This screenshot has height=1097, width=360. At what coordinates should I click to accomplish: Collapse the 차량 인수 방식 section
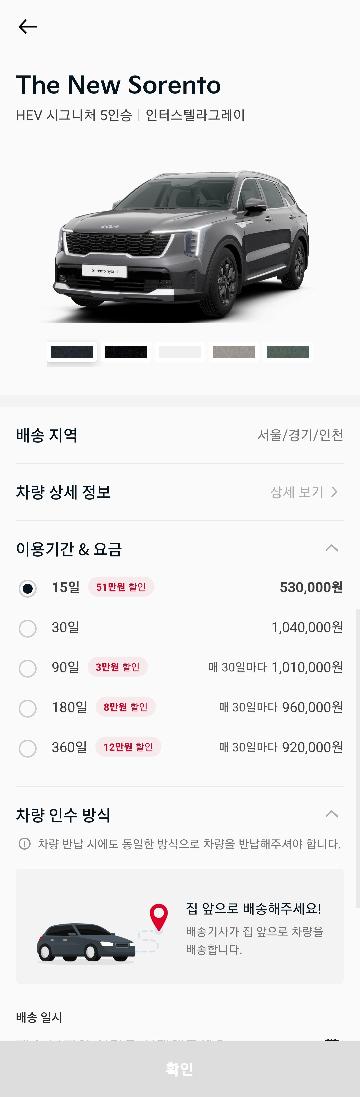click(x=332, y=814)
